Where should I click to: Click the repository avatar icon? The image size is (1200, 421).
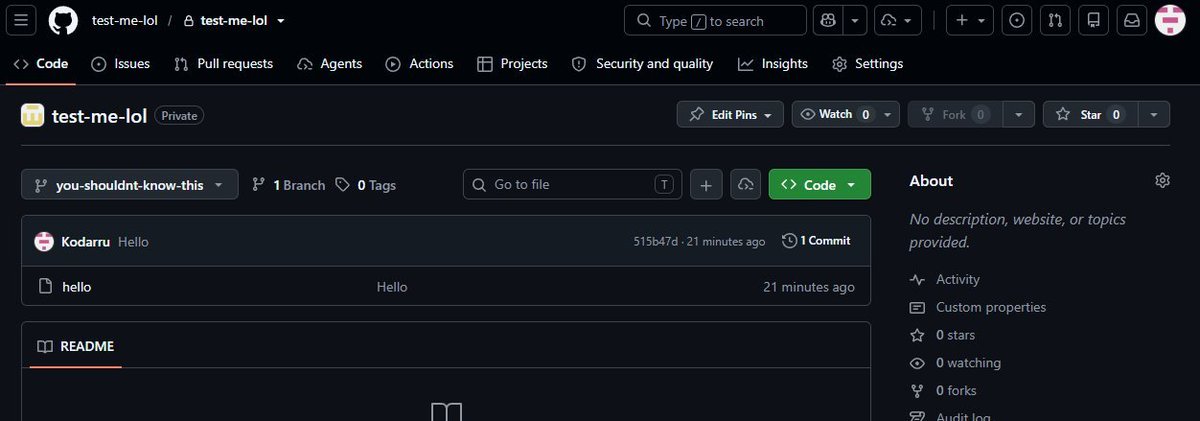[33, 115]
